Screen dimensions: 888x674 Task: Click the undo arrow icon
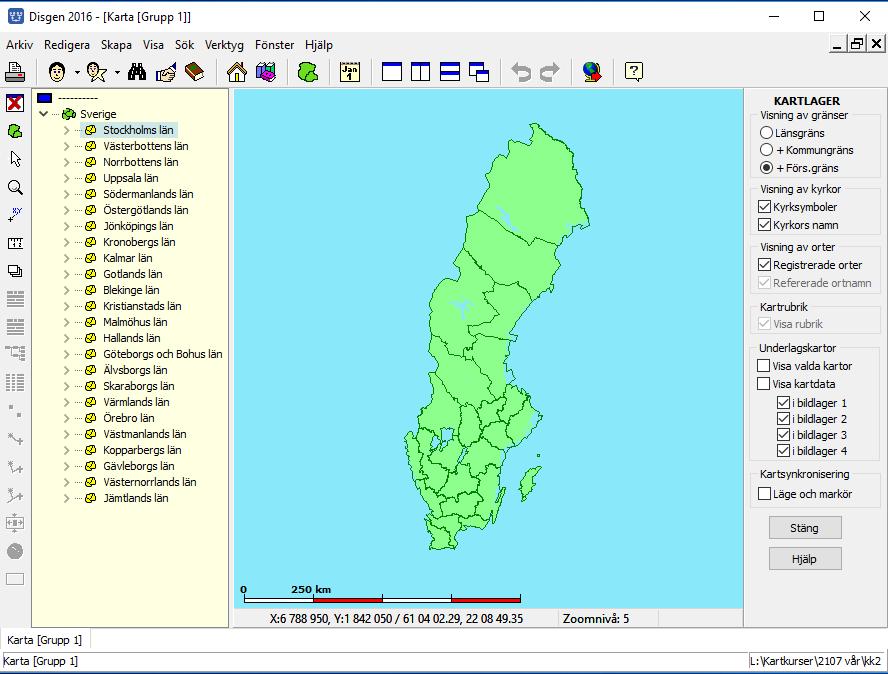point(521,72)
